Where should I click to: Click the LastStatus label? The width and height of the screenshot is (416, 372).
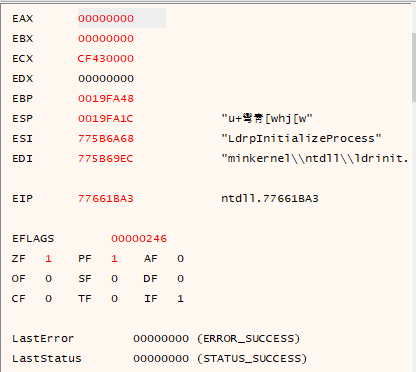[x=47, y=358]
